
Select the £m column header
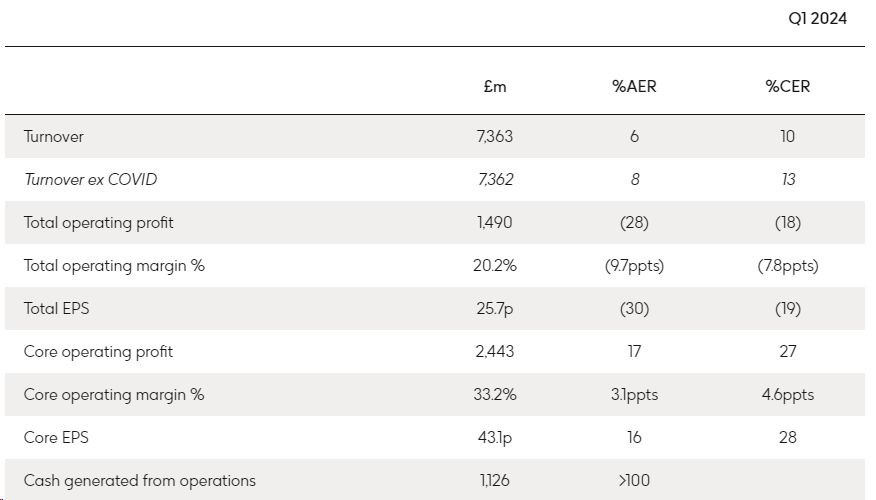[x=494, y=86]
